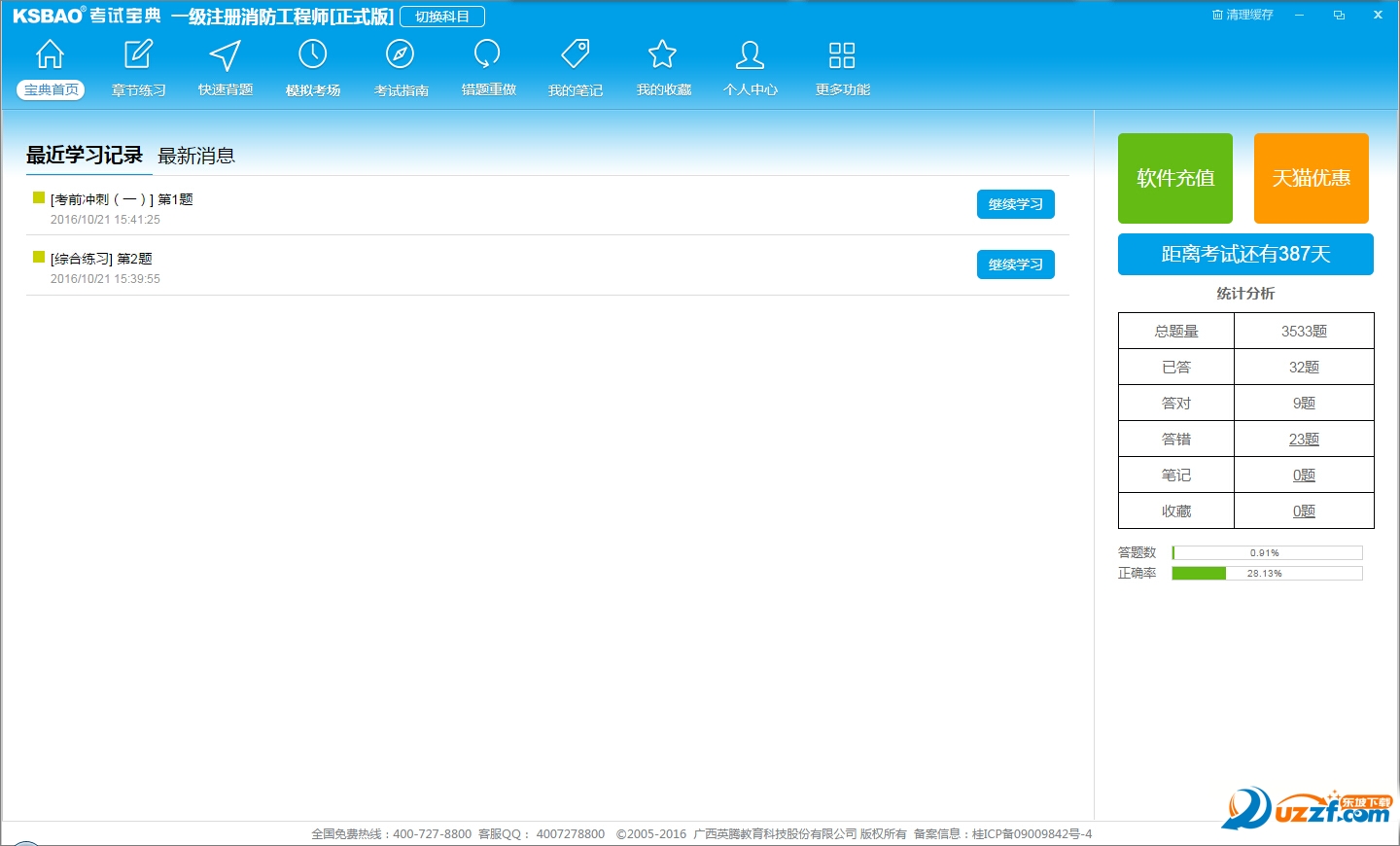Click 继续学习 for 综合练习 第2题
Screen dimensions: 1400x846
pos(1016,264)
